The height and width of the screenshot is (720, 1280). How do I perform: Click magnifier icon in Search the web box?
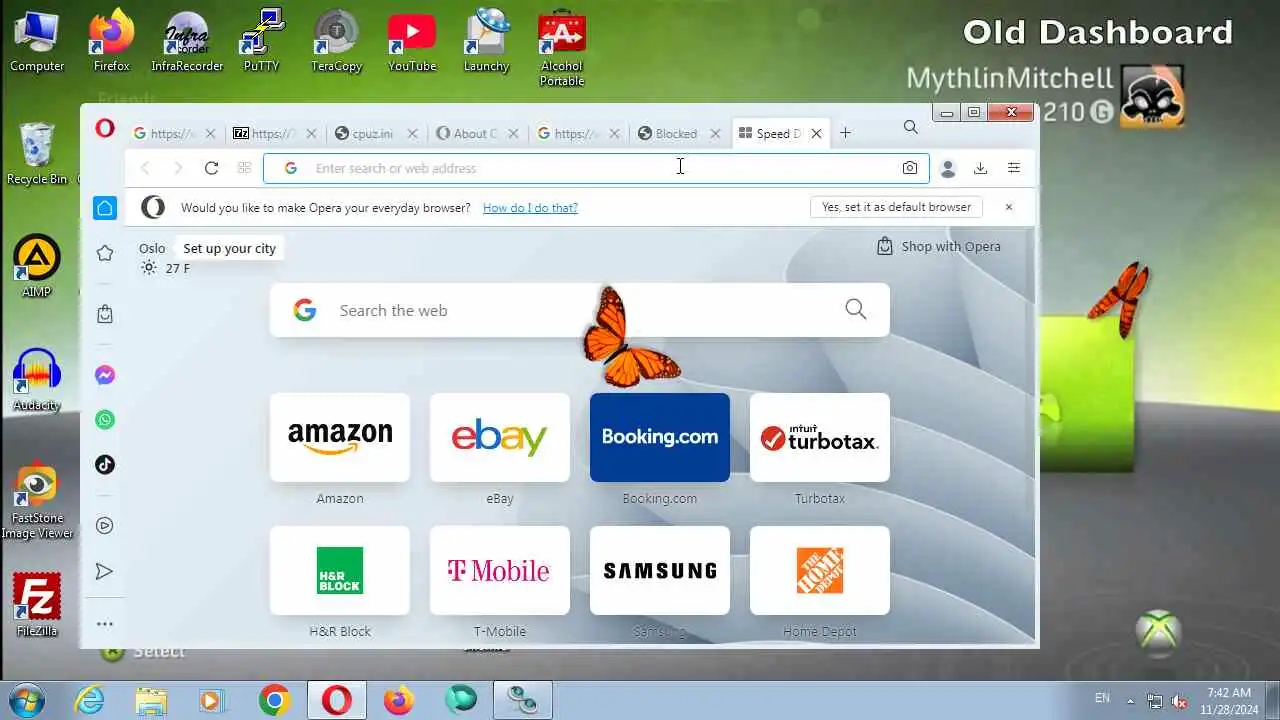pos(856,309)
